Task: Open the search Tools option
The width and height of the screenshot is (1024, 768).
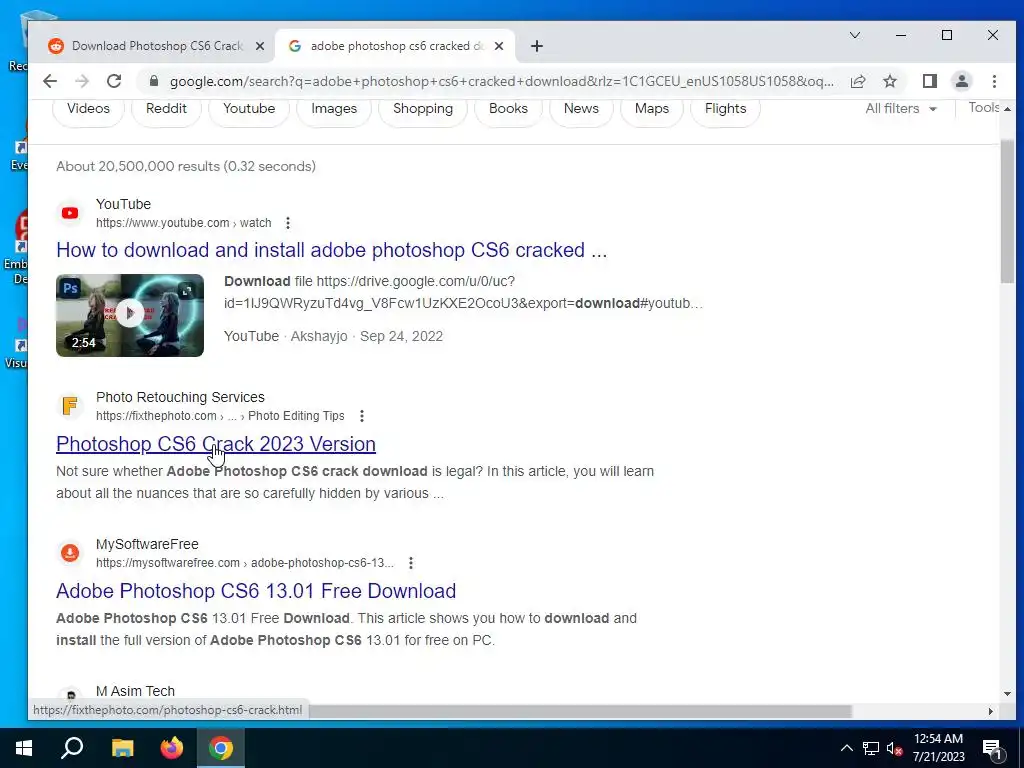Action: [x=984, y=108]
